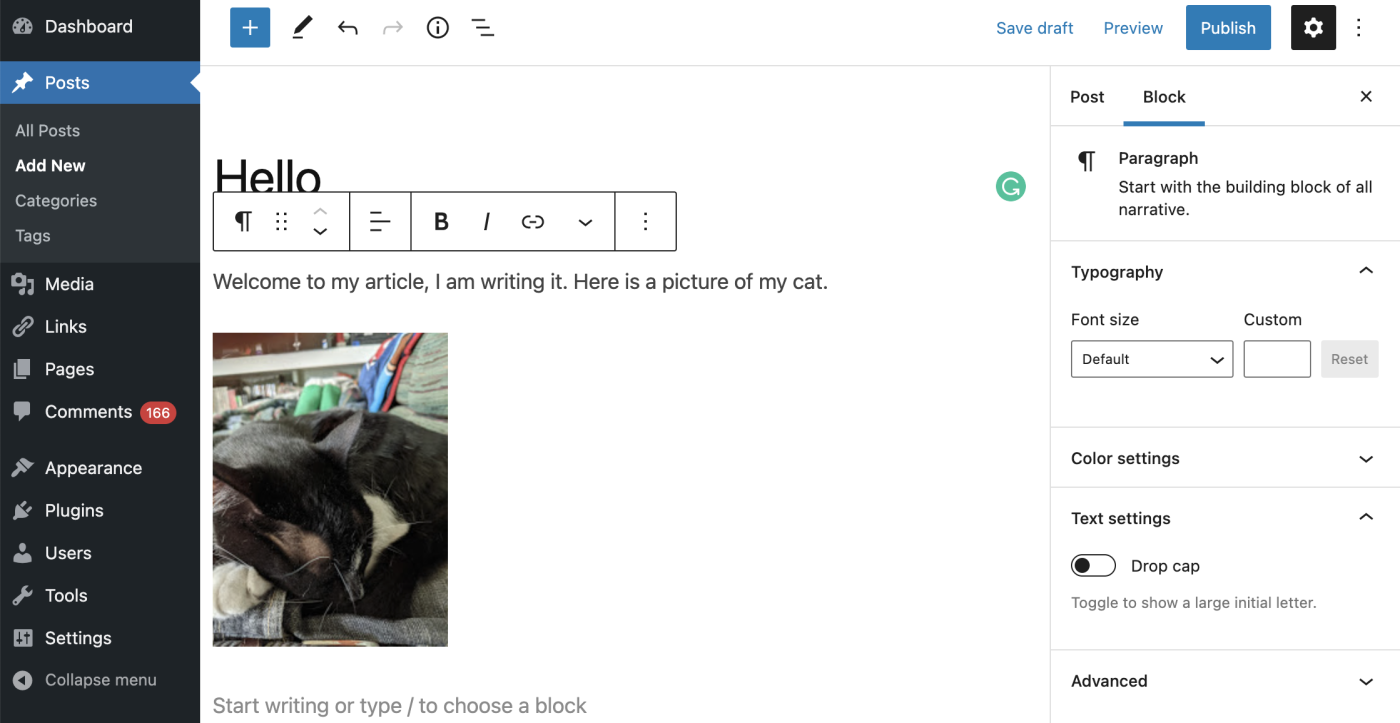Viewport: 1400px width, 723px height.
Task: Collapse the Text settings panel
Action: tap(1365, 518)
